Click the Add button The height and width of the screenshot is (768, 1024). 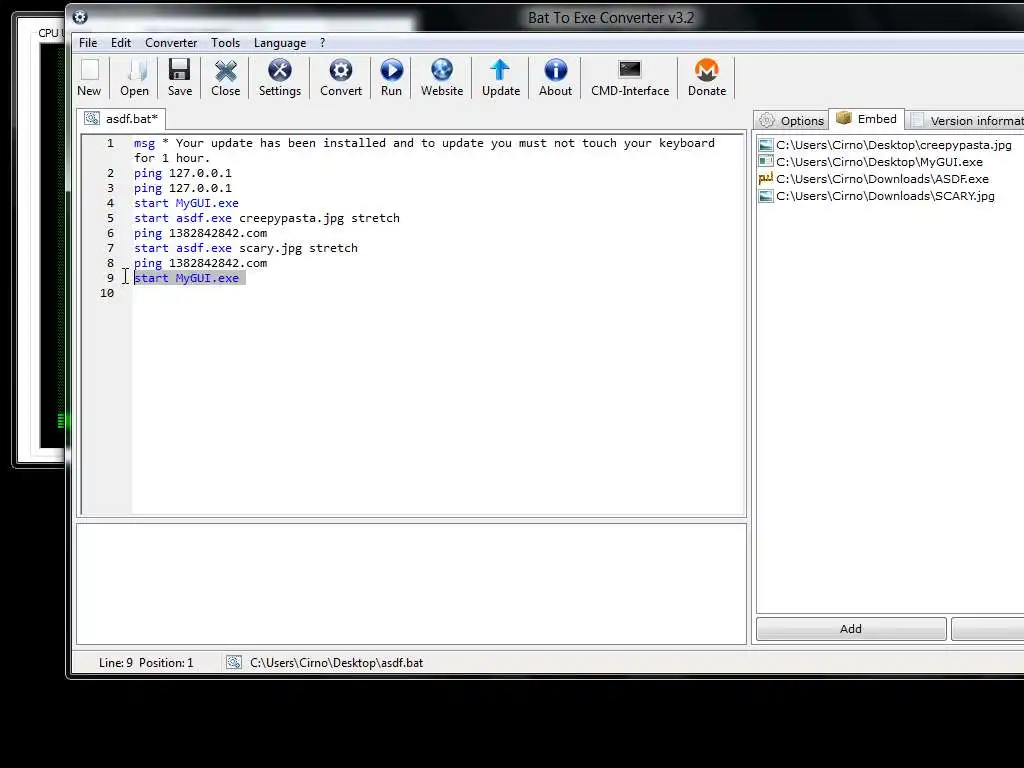click(x=851, y=629)
